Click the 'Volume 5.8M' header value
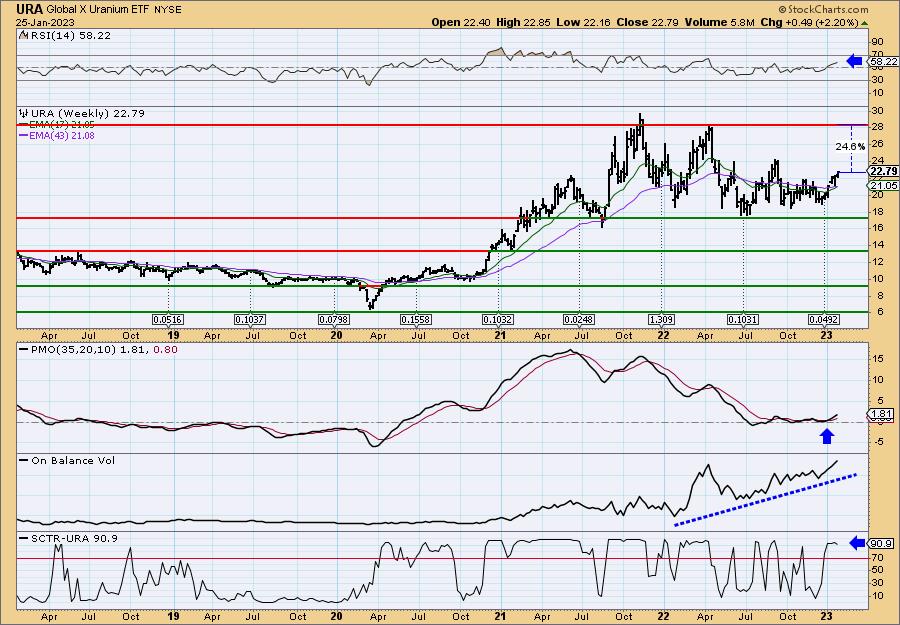Viewport: 900px width, 625px height. 718,22
